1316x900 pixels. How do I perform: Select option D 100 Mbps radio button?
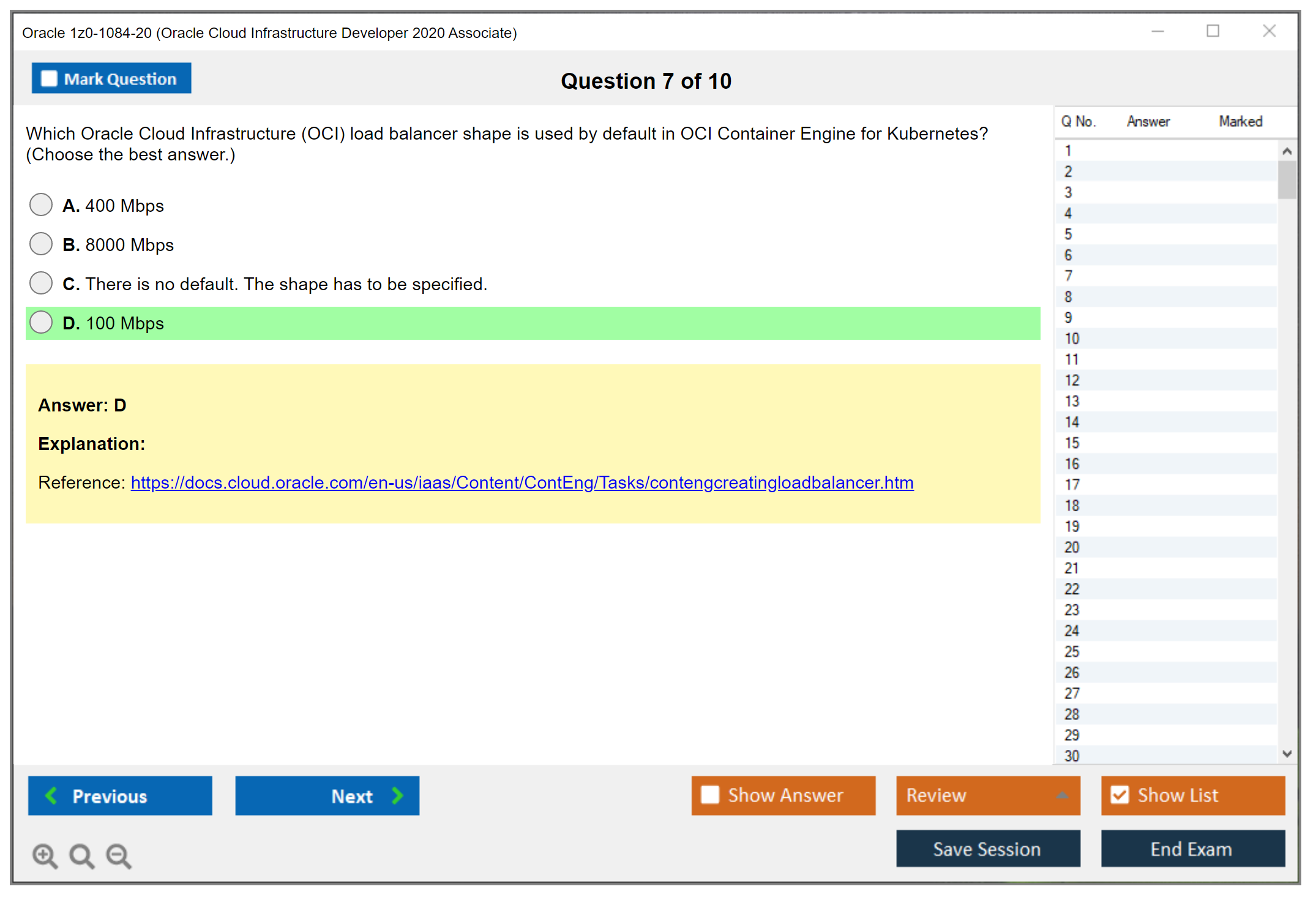coord(41,323)
